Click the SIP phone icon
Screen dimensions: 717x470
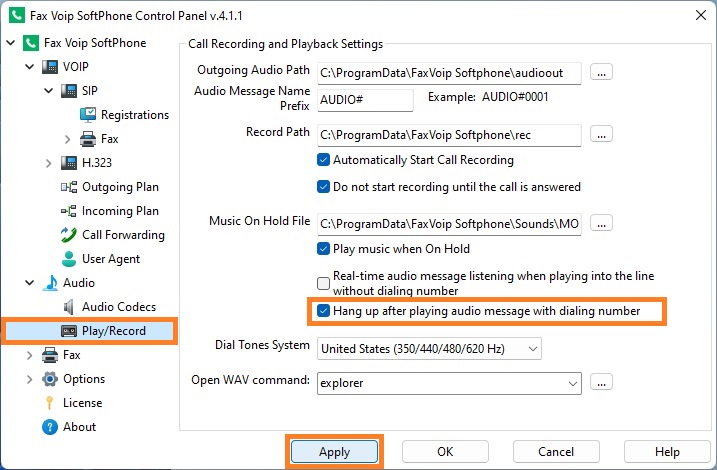click(x=69, y=91)
